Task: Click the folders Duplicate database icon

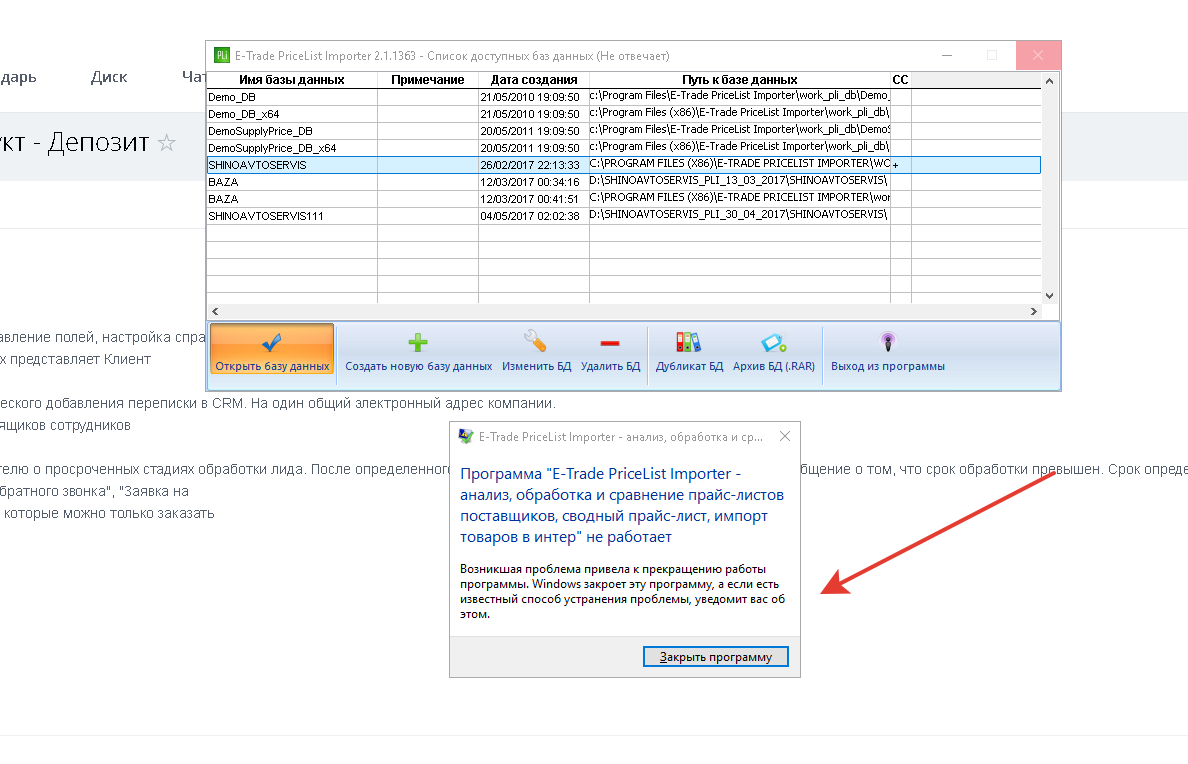Action: pyautogui.click(x=689, y=342)
